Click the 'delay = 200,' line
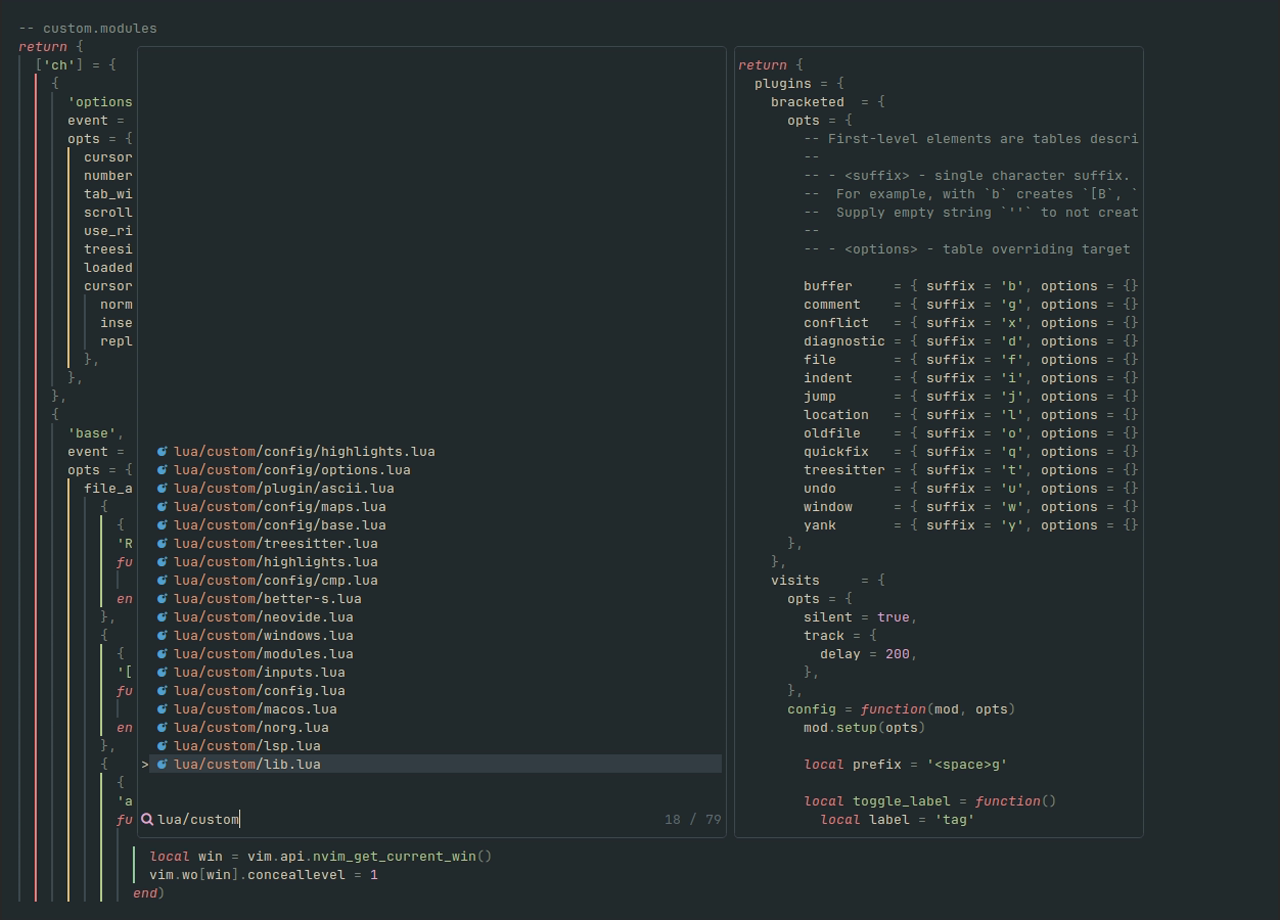The width and height of the screenshot is (1280, 920). [869, 654]
